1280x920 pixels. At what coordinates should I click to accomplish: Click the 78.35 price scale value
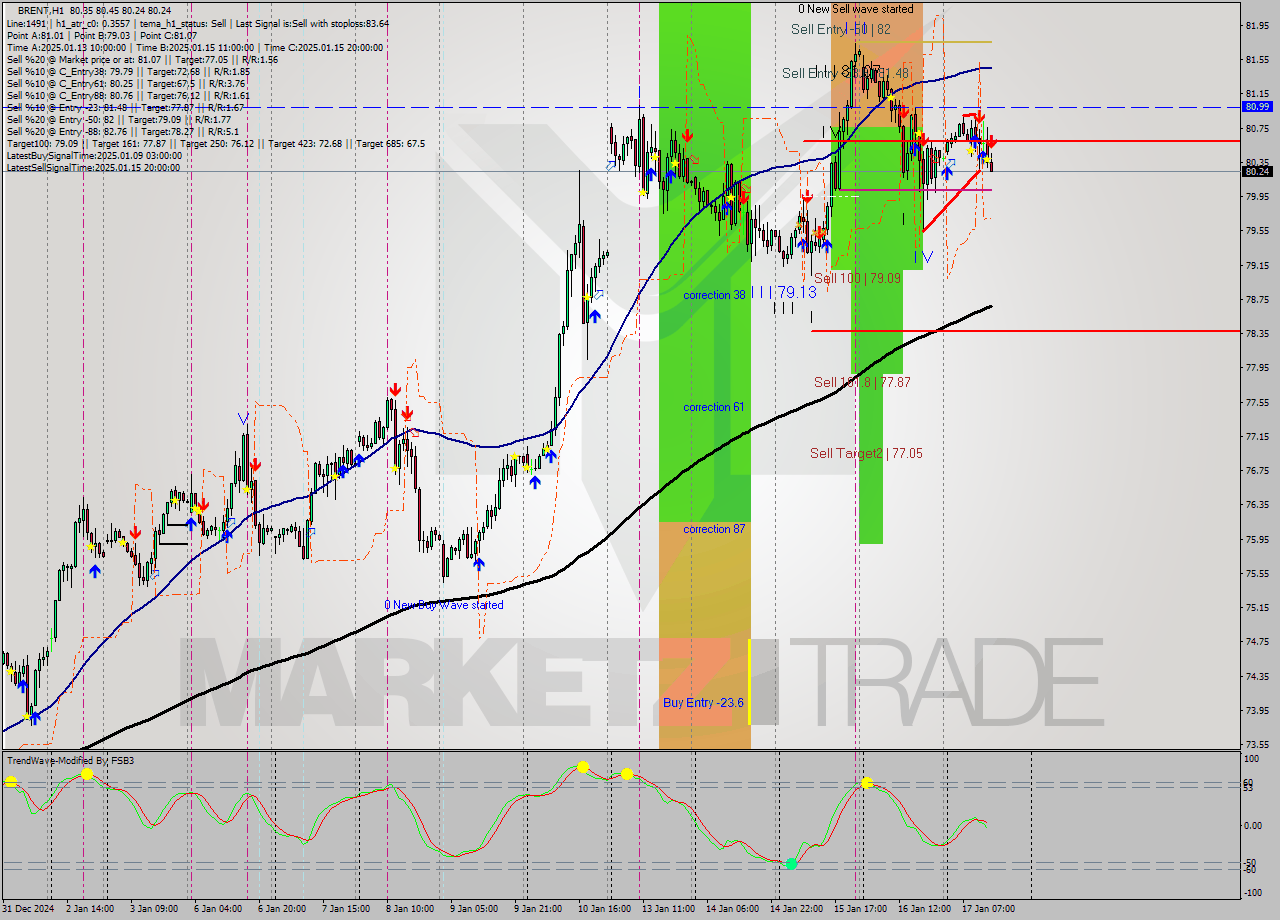coord(1258,333)
